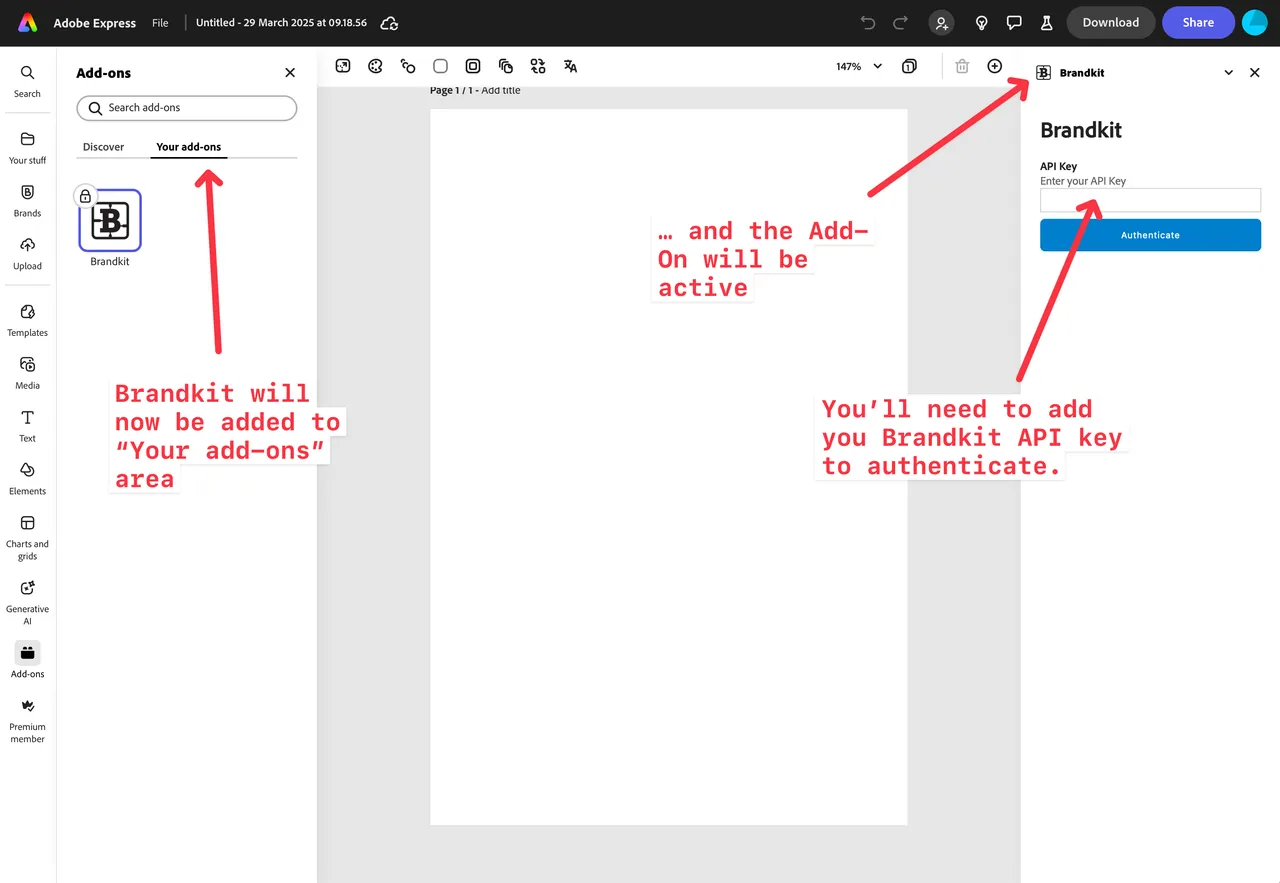The image size is (1280, 883).
Task: Open the Brandkit add-on thumbnail
Action: click(x=110, y=220)
